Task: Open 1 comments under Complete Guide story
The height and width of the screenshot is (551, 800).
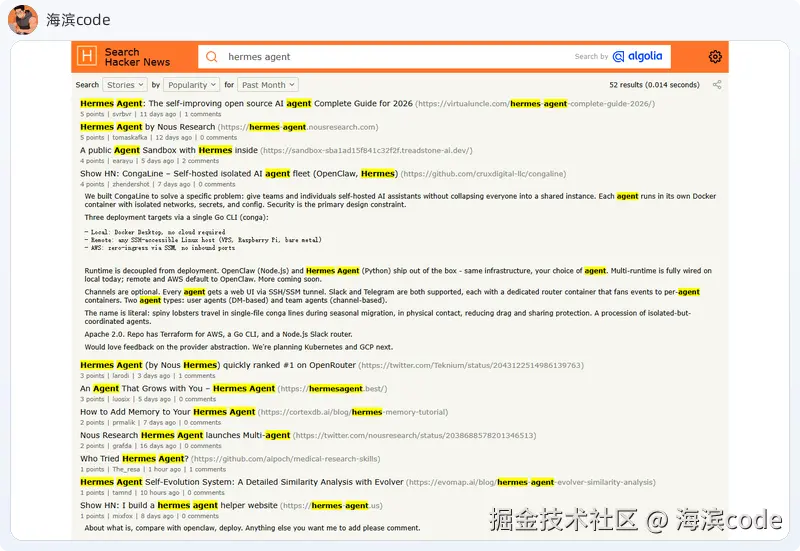Action: (x=203, y=114)
